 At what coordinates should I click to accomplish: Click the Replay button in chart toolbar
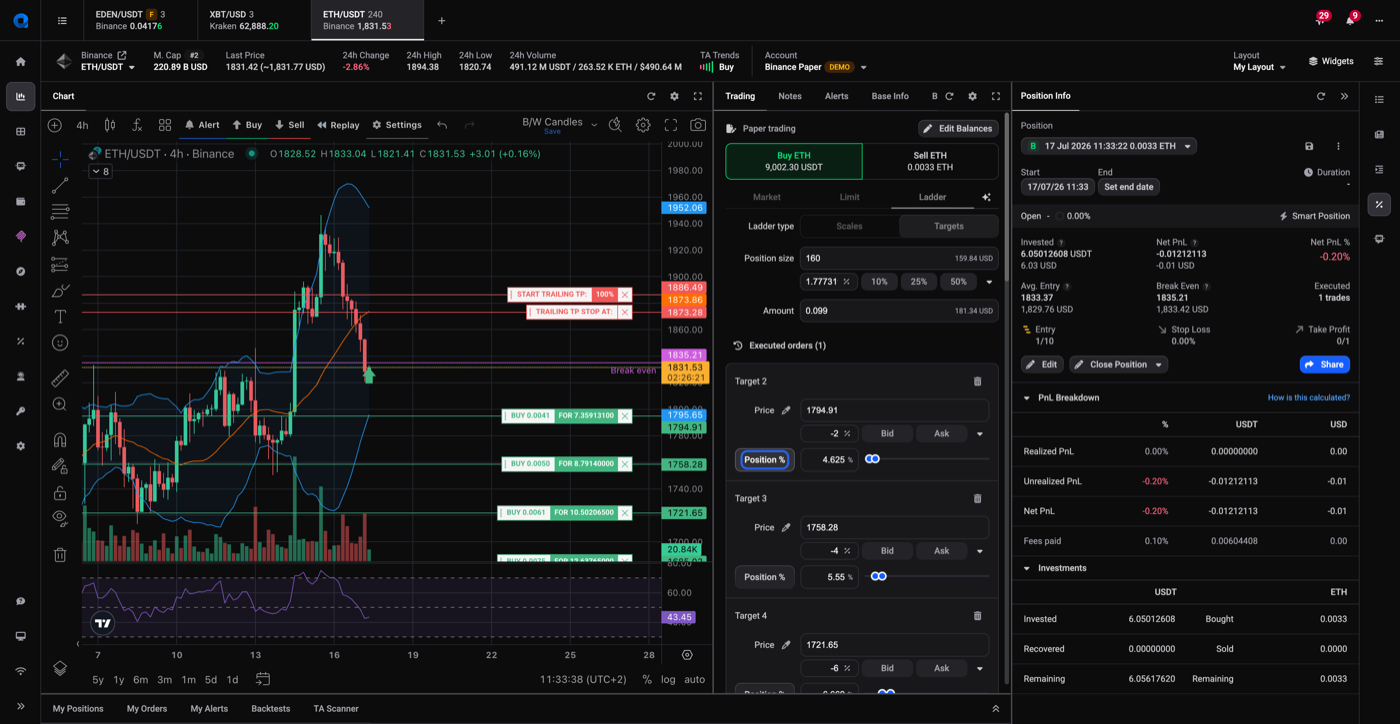tap(338, 125)
